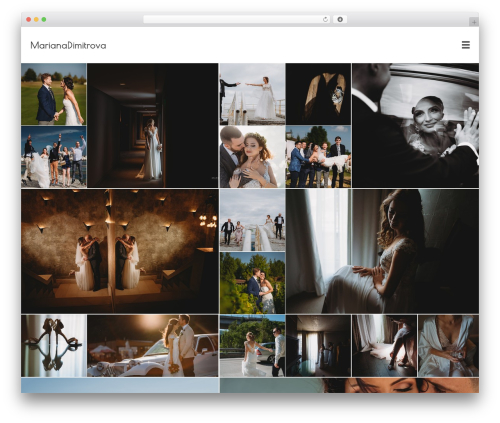
Task: Click the download icon beside address bar
Action: tap(340, 19)
